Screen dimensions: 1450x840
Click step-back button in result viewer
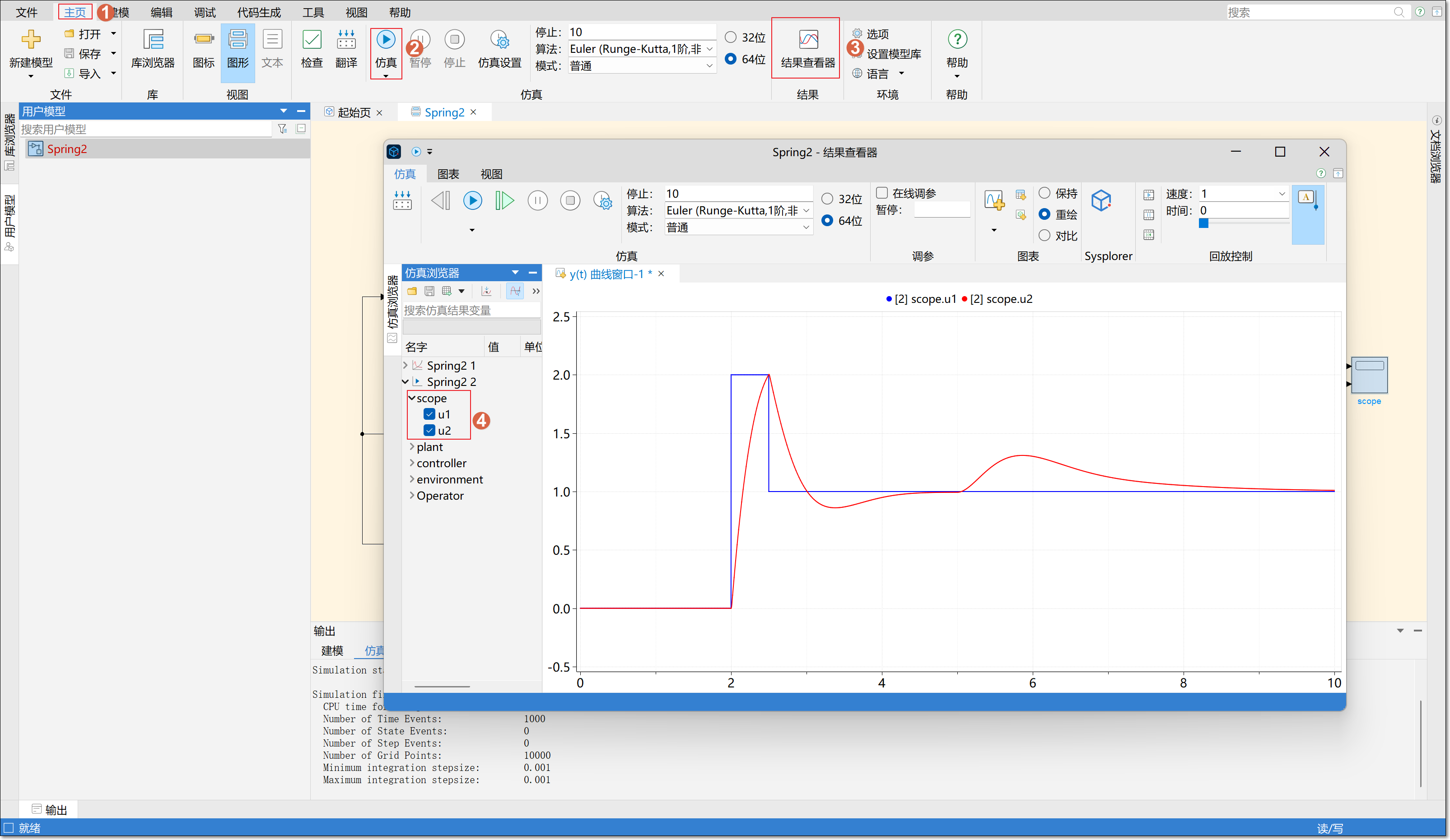(441, 200)
